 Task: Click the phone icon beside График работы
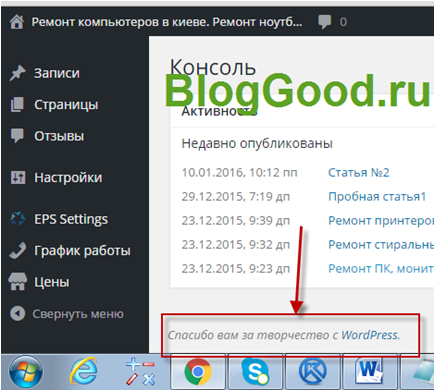click(x=17, y=250)
